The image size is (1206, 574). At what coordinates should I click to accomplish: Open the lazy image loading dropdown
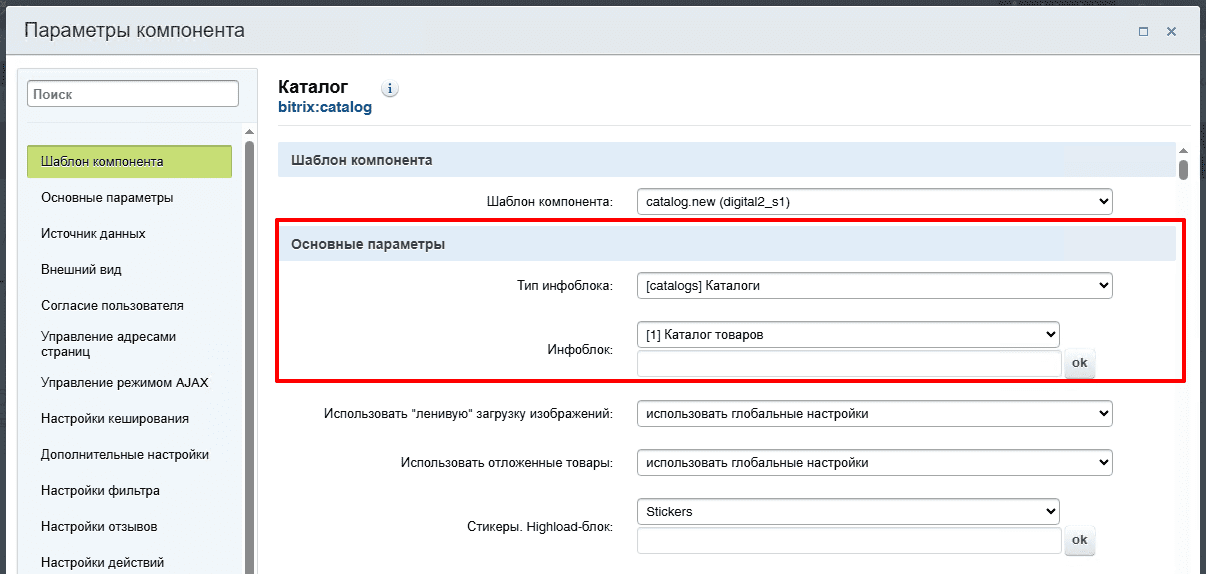point(874,413)
